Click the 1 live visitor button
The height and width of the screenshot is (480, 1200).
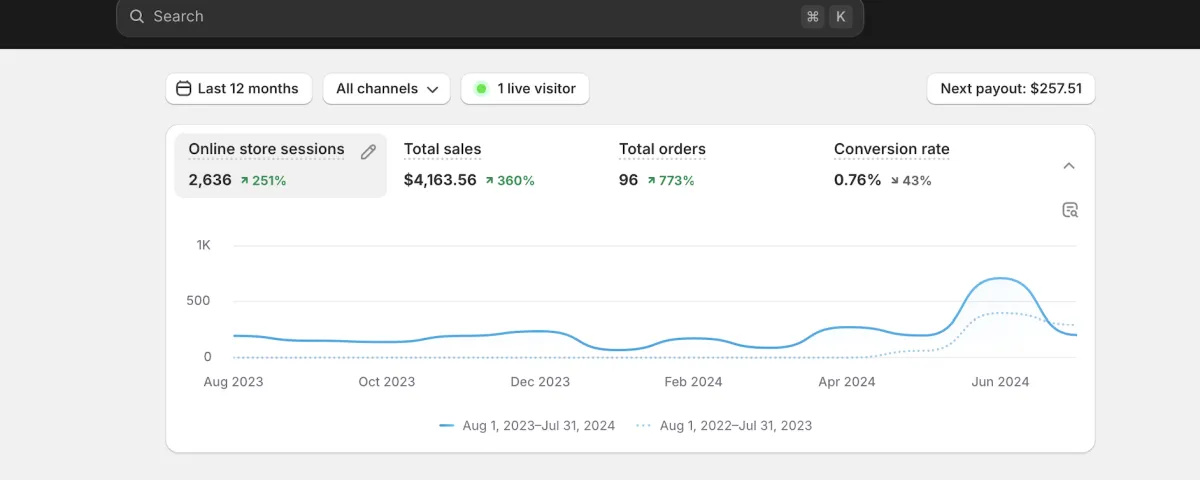point(525,88)
